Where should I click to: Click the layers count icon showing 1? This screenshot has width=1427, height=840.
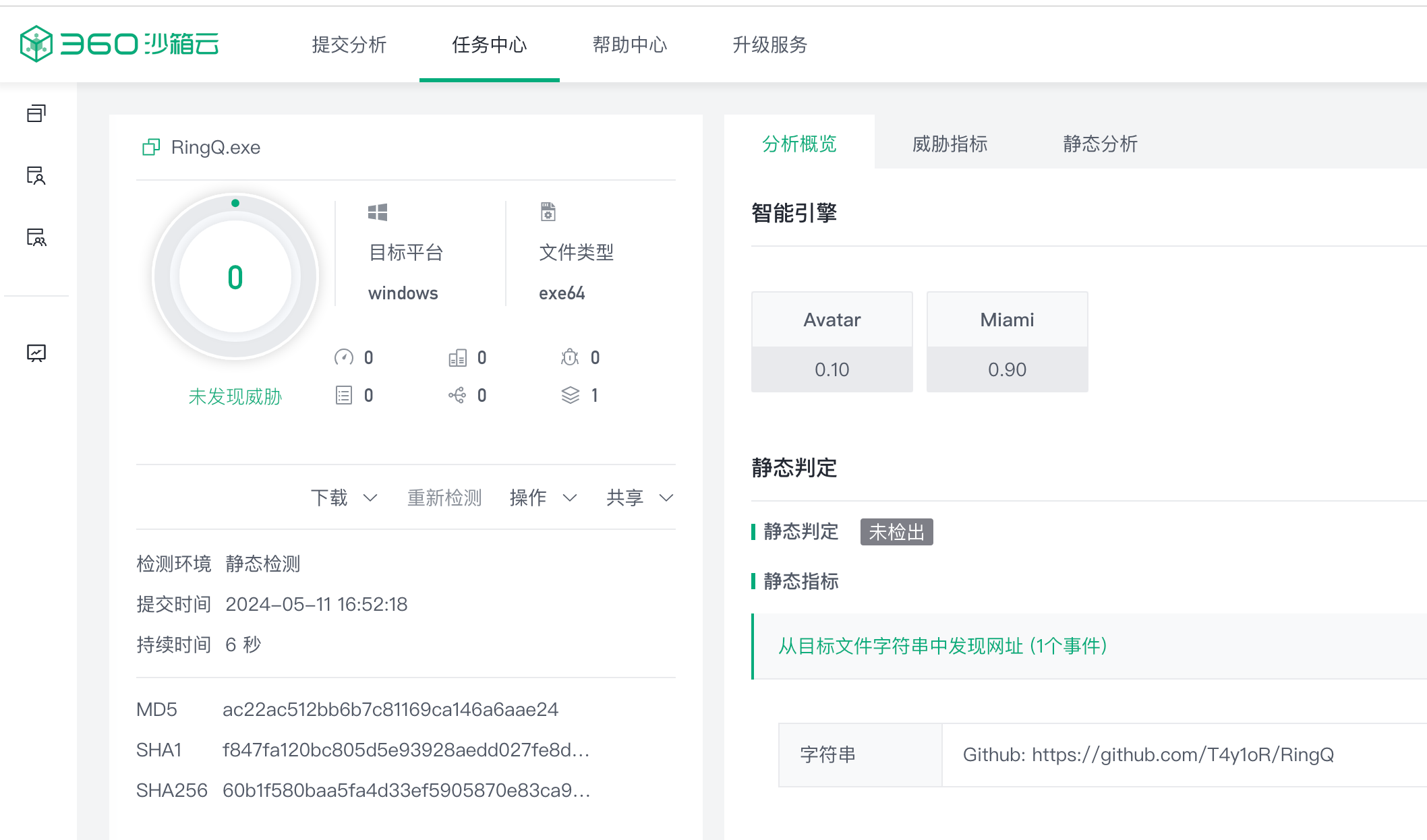(570, 395)
